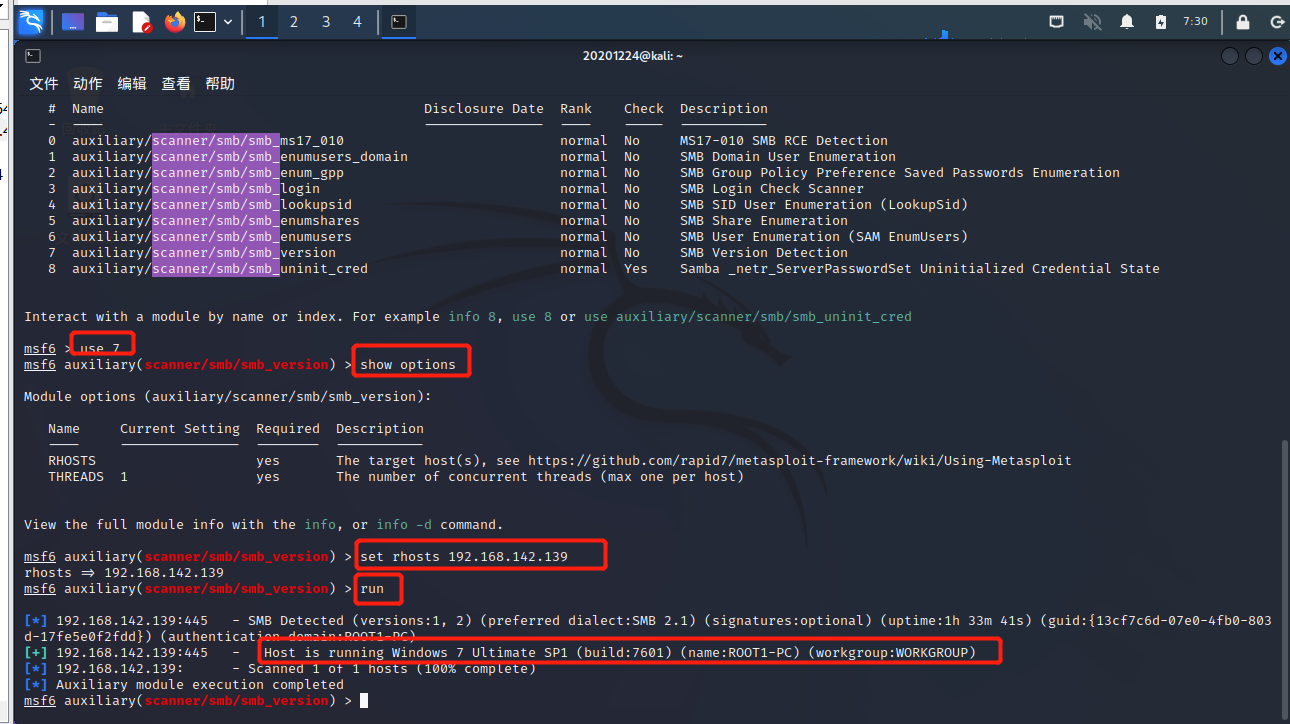Open the 编辑 menu
Image resolution: width=1290 pixels, height=724 pixels.
[132, 84]
